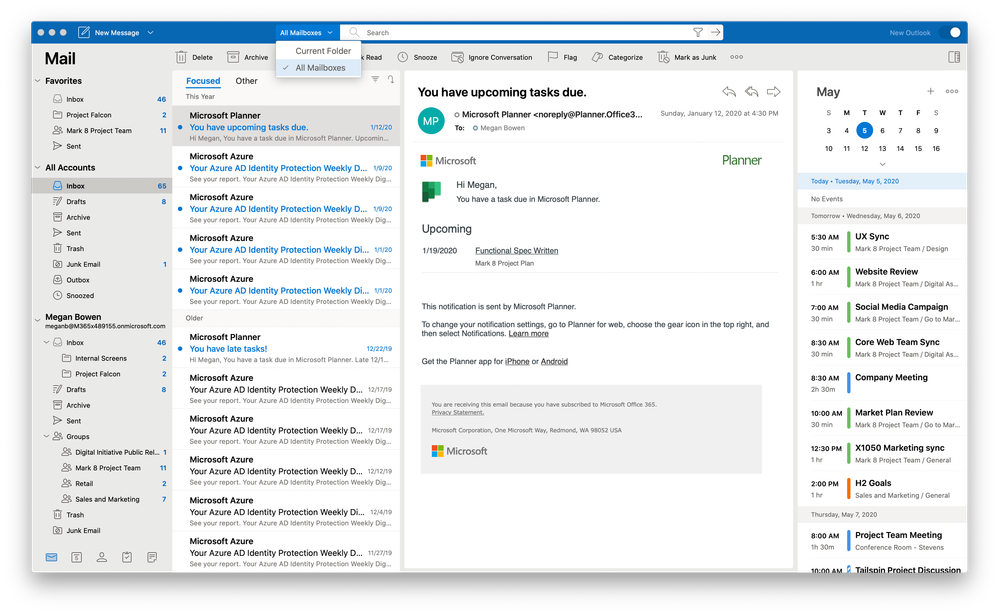Expand the mini calendar chevron
The image size is (999, 614).
[x=882, y=164]
